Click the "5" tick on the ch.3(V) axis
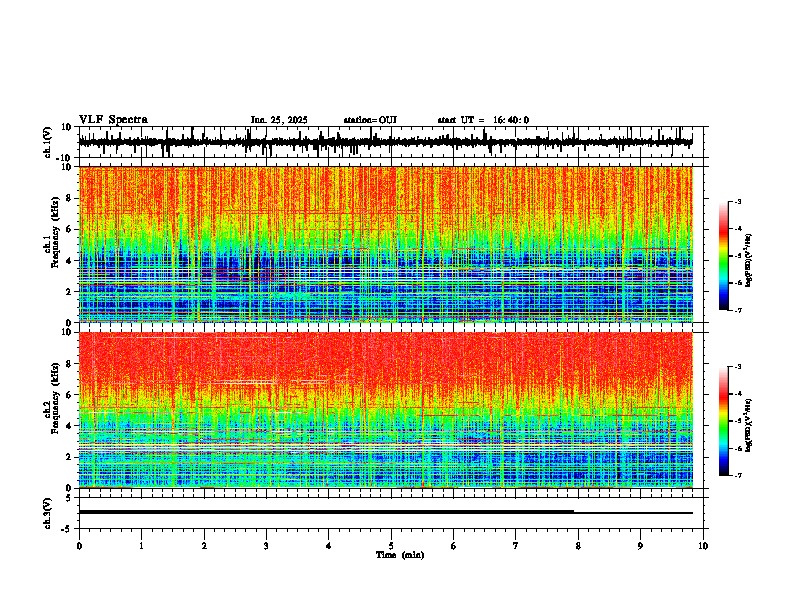Image resolution: width=792 pixels, height=612 pixels. pyautogui.click(x=69, y=497)
